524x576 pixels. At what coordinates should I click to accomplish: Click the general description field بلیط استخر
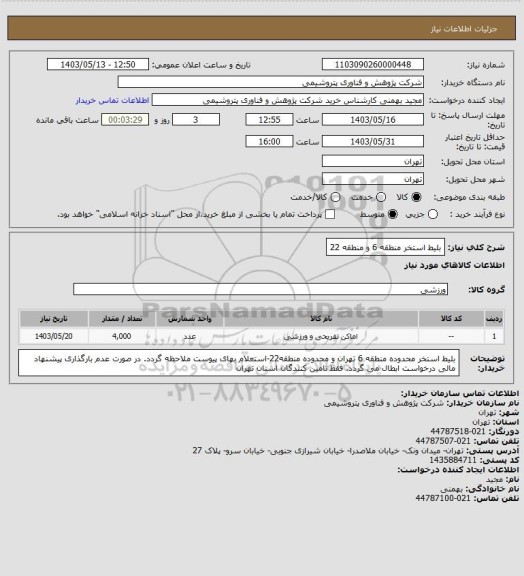[x=385, y=247]
